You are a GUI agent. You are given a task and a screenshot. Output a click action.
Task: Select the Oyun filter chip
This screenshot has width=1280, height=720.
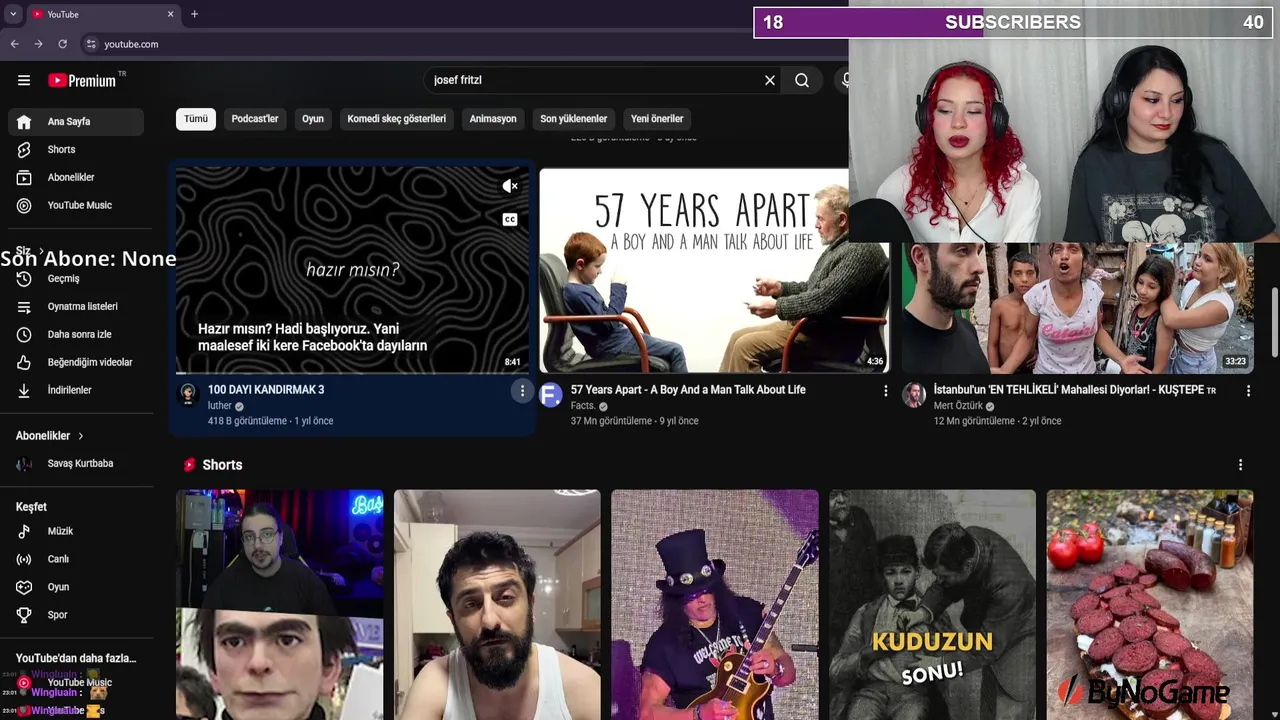313,119
